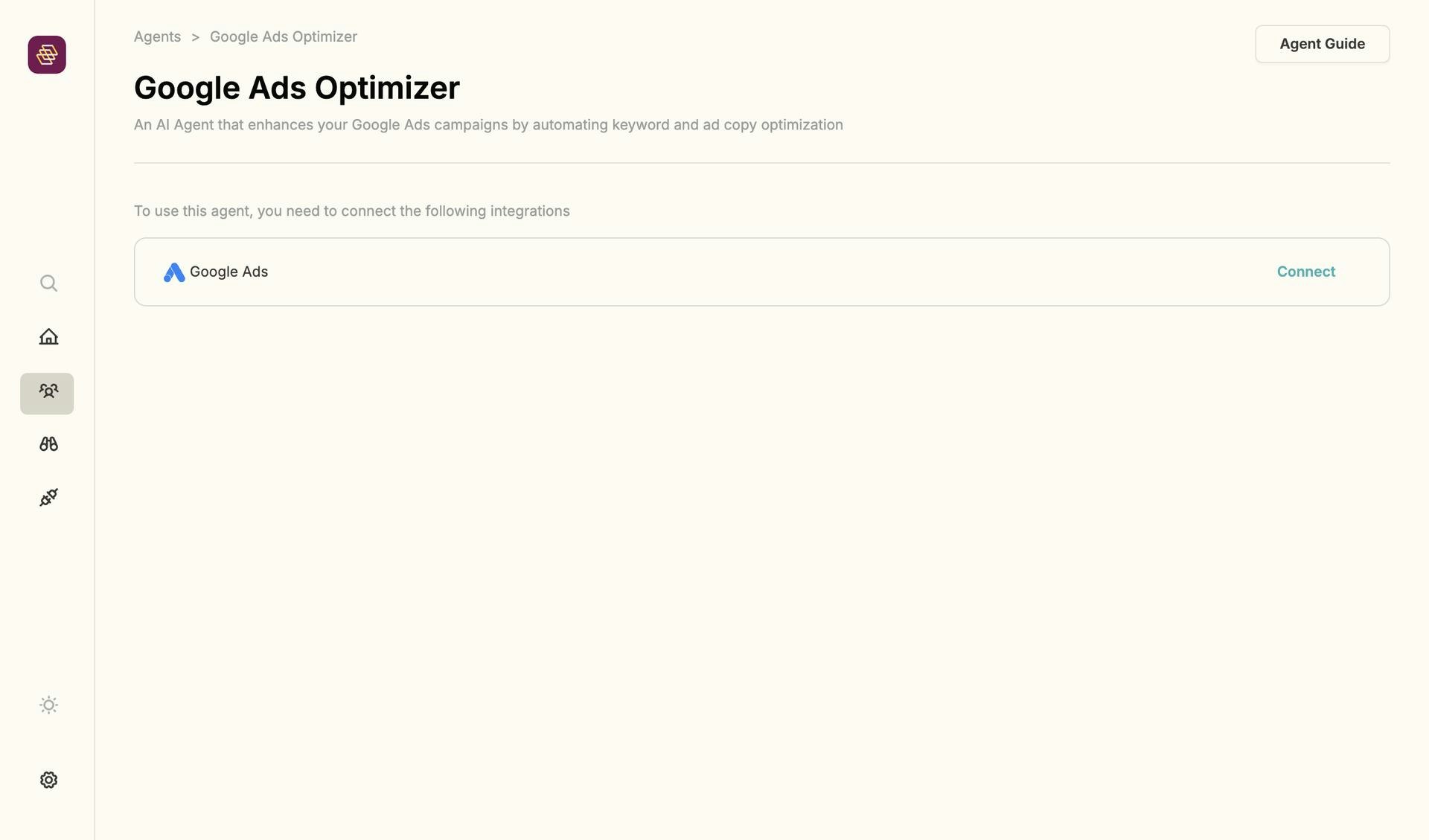Go to the Home icon in sidebar

tap(48, 336)
